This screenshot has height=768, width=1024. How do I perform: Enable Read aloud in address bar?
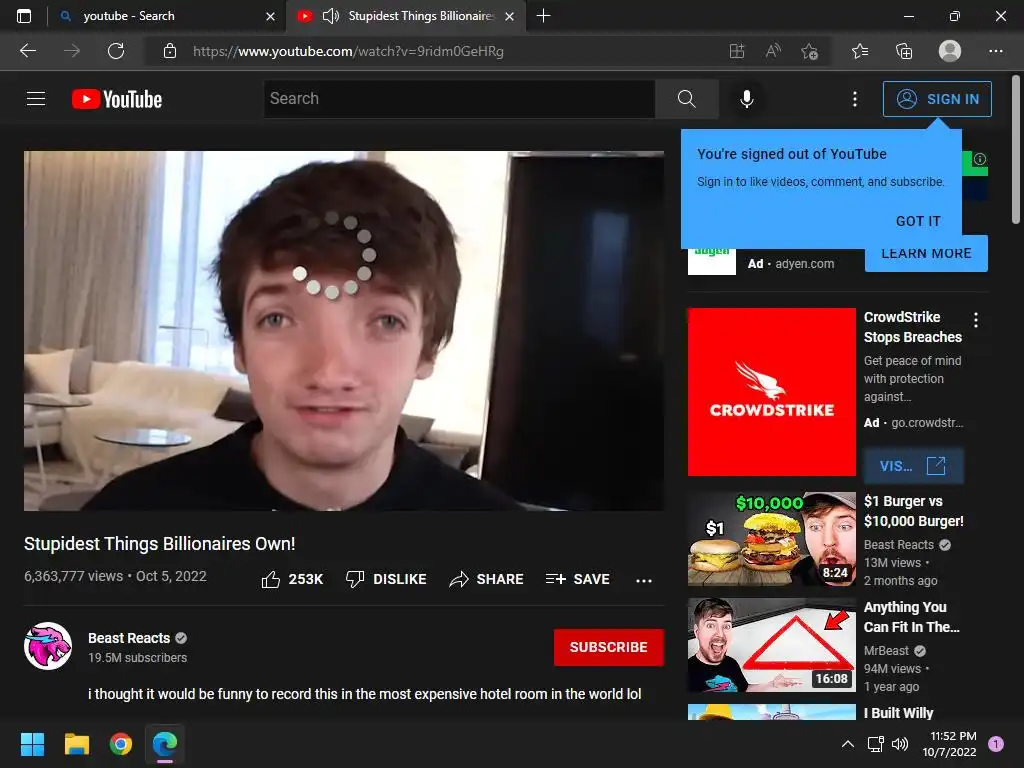[x=773, y=51]
